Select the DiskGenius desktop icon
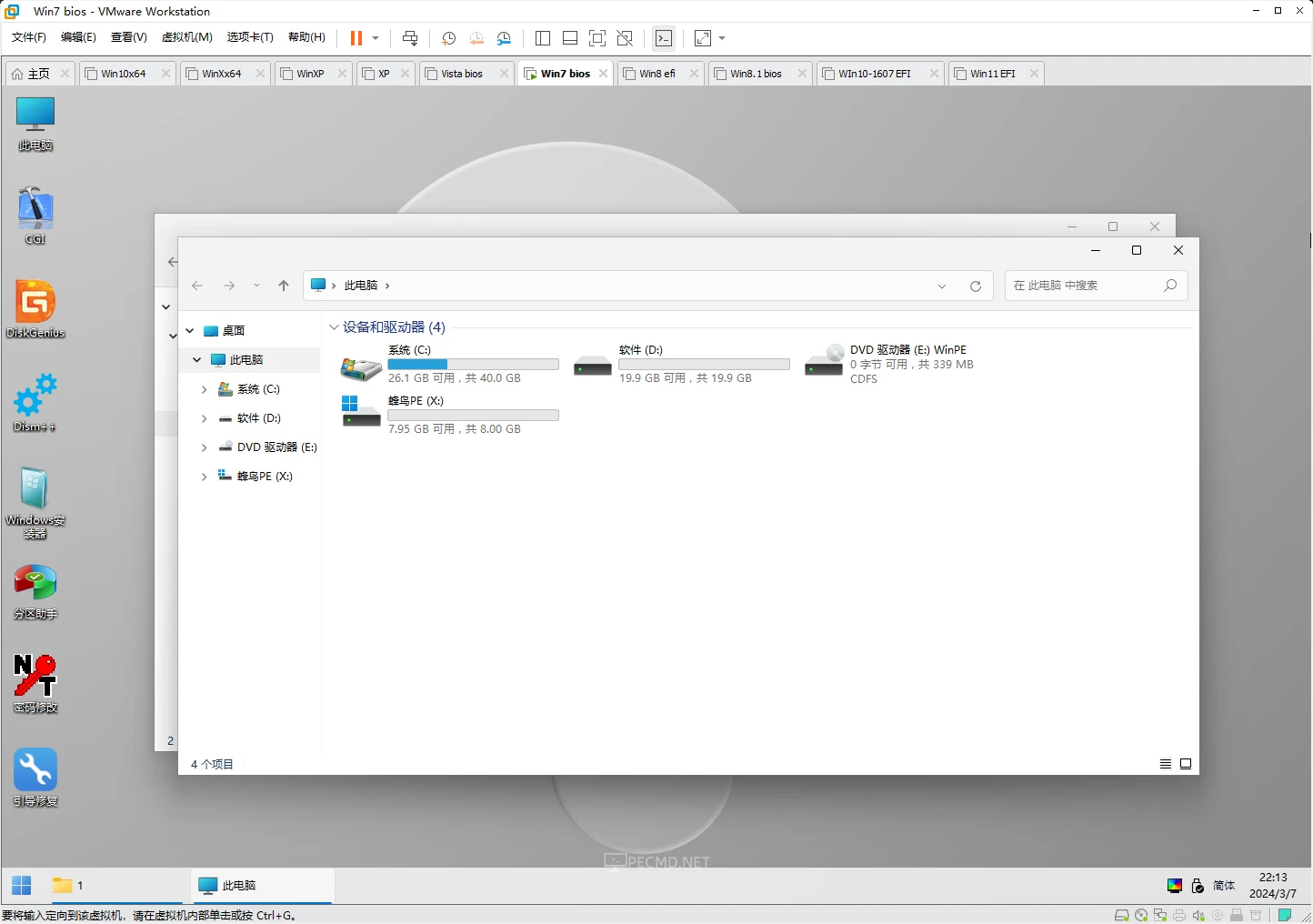This screenshot has width=1313, height=924. click(35, 309)
